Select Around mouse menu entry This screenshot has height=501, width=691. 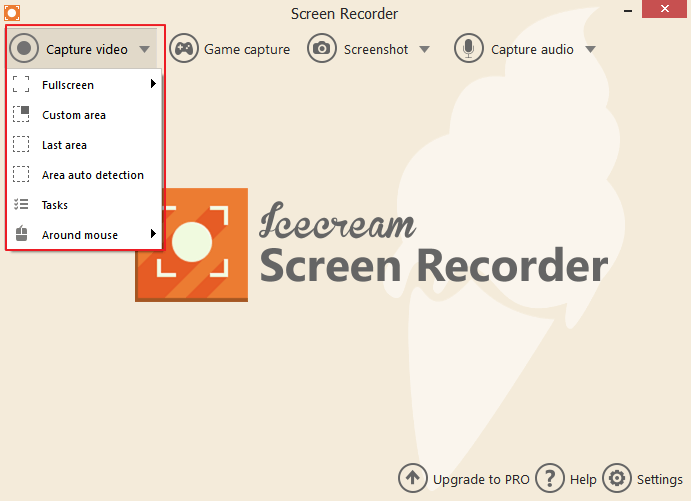coord(85,235)
